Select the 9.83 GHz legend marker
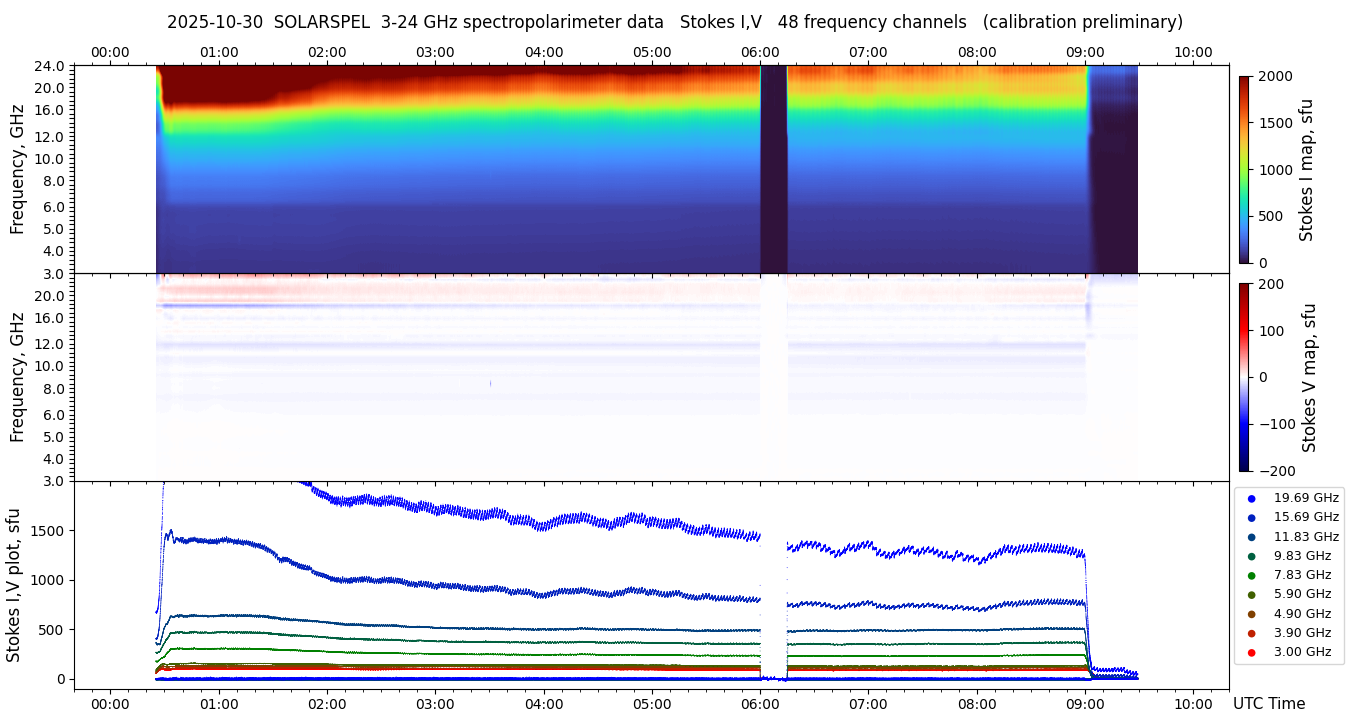1350x725 pixels. pos(1251,556)
